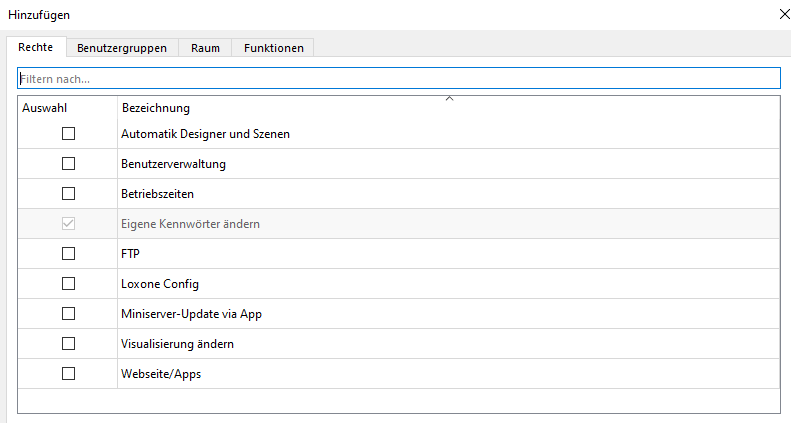791x423 pixels.
Task: Toggle the Eigene Kennwörter ändern checkbox
Action: tap(69, 223)
